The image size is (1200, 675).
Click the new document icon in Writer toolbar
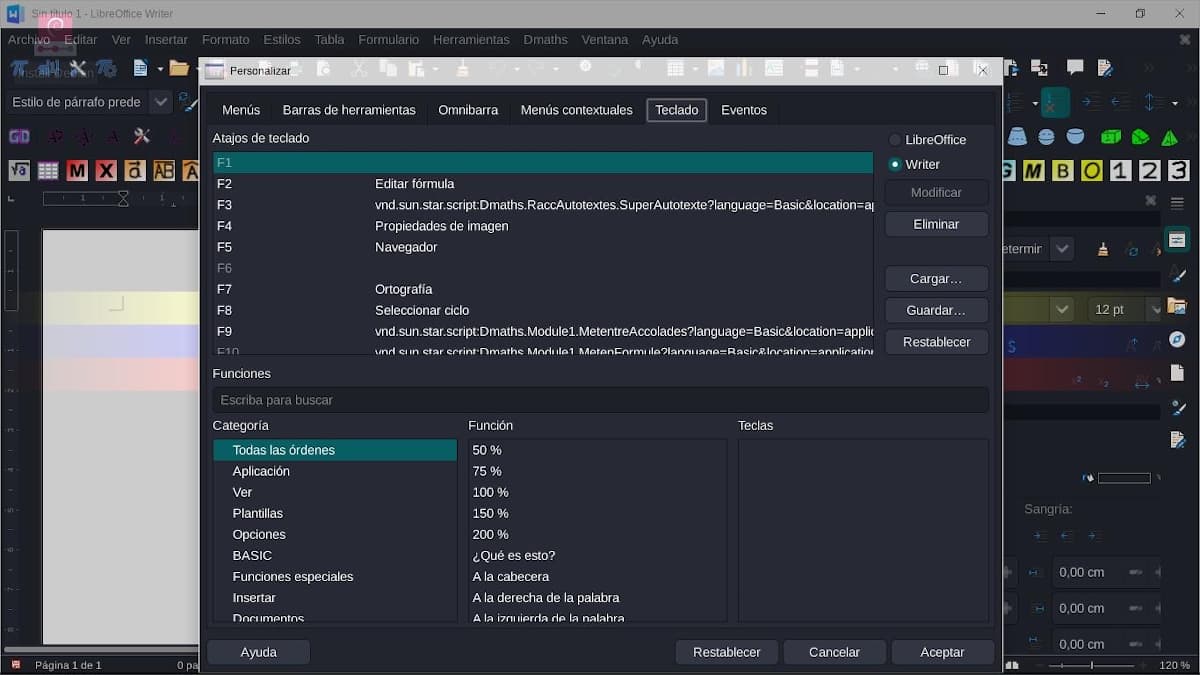[x=140, y=68]
